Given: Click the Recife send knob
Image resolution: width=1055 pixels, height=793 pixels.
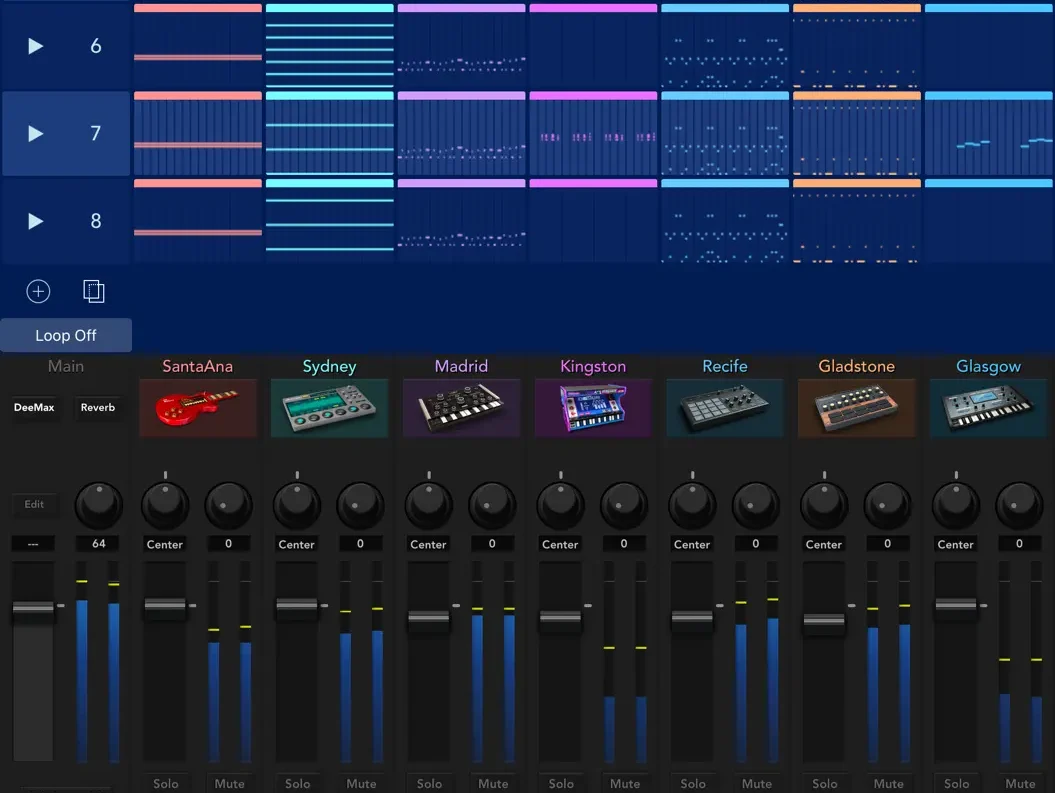Looking at the screenshot, I should 756,504.
